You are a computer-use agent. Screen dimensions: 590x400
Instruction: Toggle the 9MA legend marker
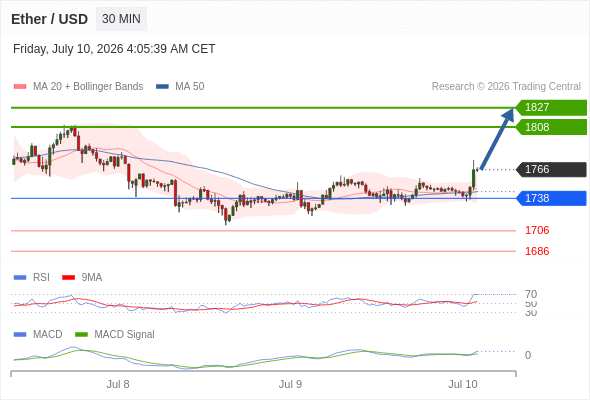(68, 278)
